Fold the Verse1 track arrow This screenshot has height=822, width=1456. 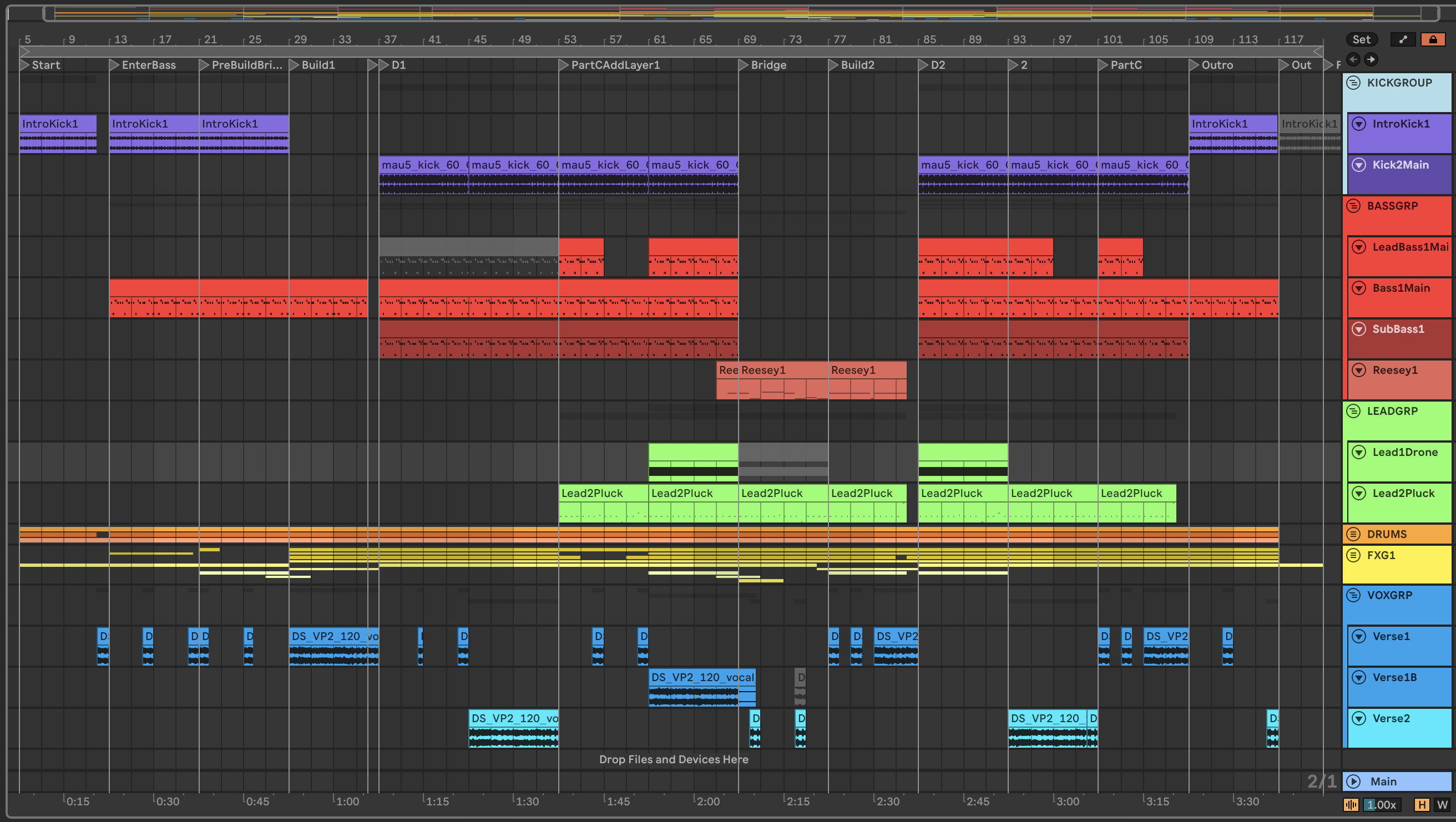pyautogui.click(x=1359, y=637)
